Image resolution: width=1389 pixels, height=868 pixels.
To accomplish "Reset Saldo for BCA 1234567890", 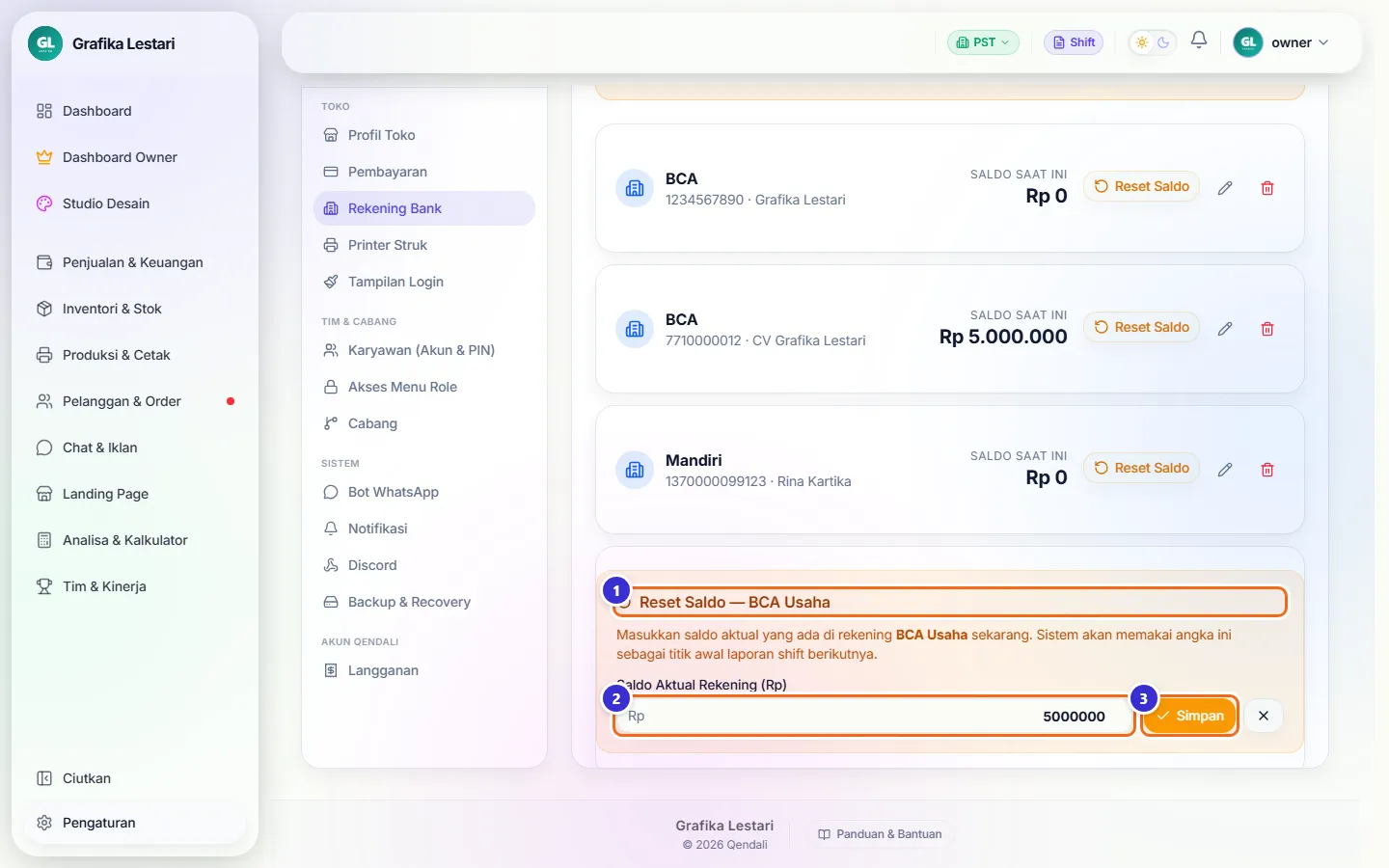I will pos(1142,186).
